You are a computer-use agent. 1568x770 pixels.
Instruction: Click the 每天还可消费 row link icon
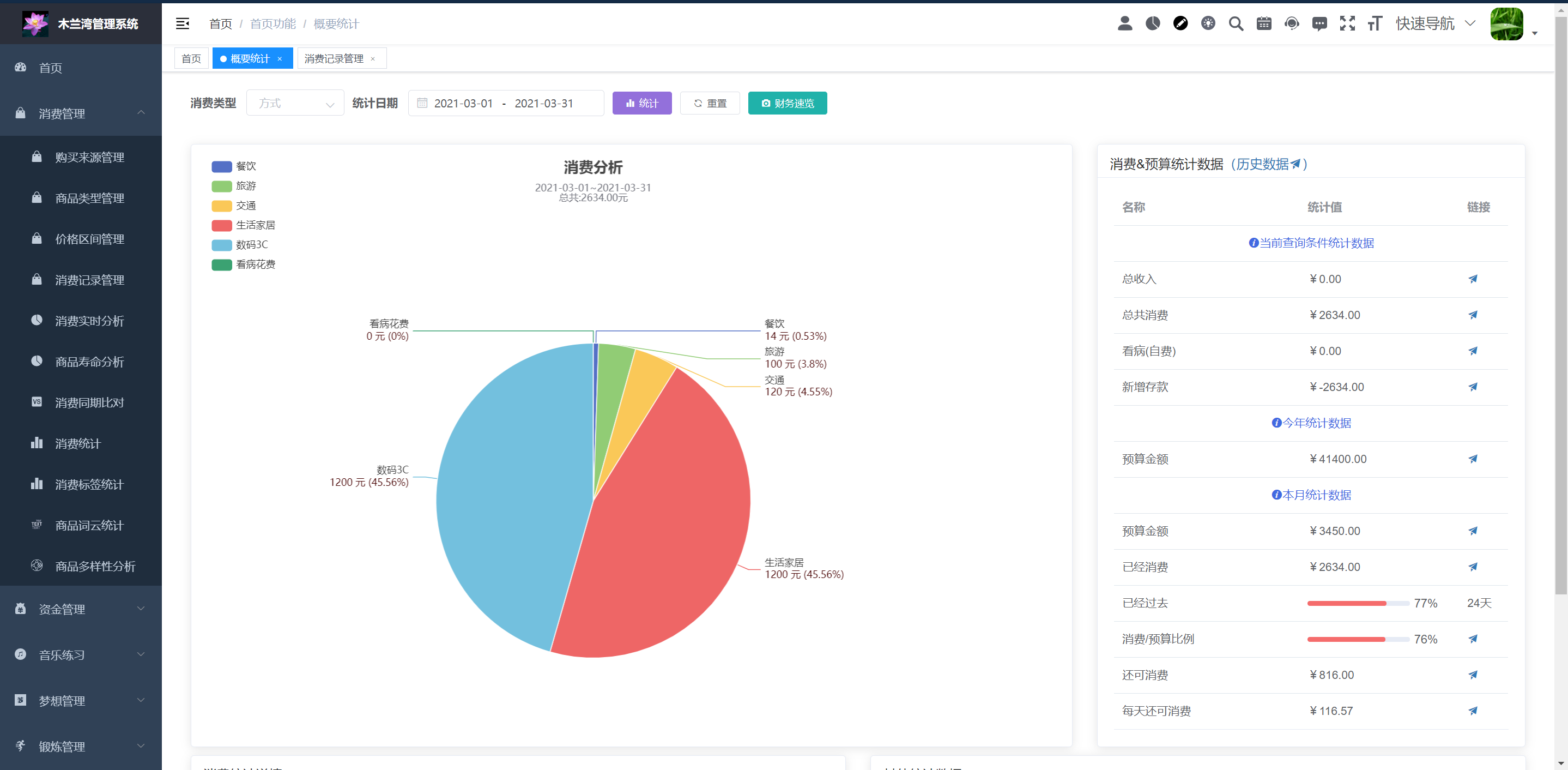[x=1473, y=711]
